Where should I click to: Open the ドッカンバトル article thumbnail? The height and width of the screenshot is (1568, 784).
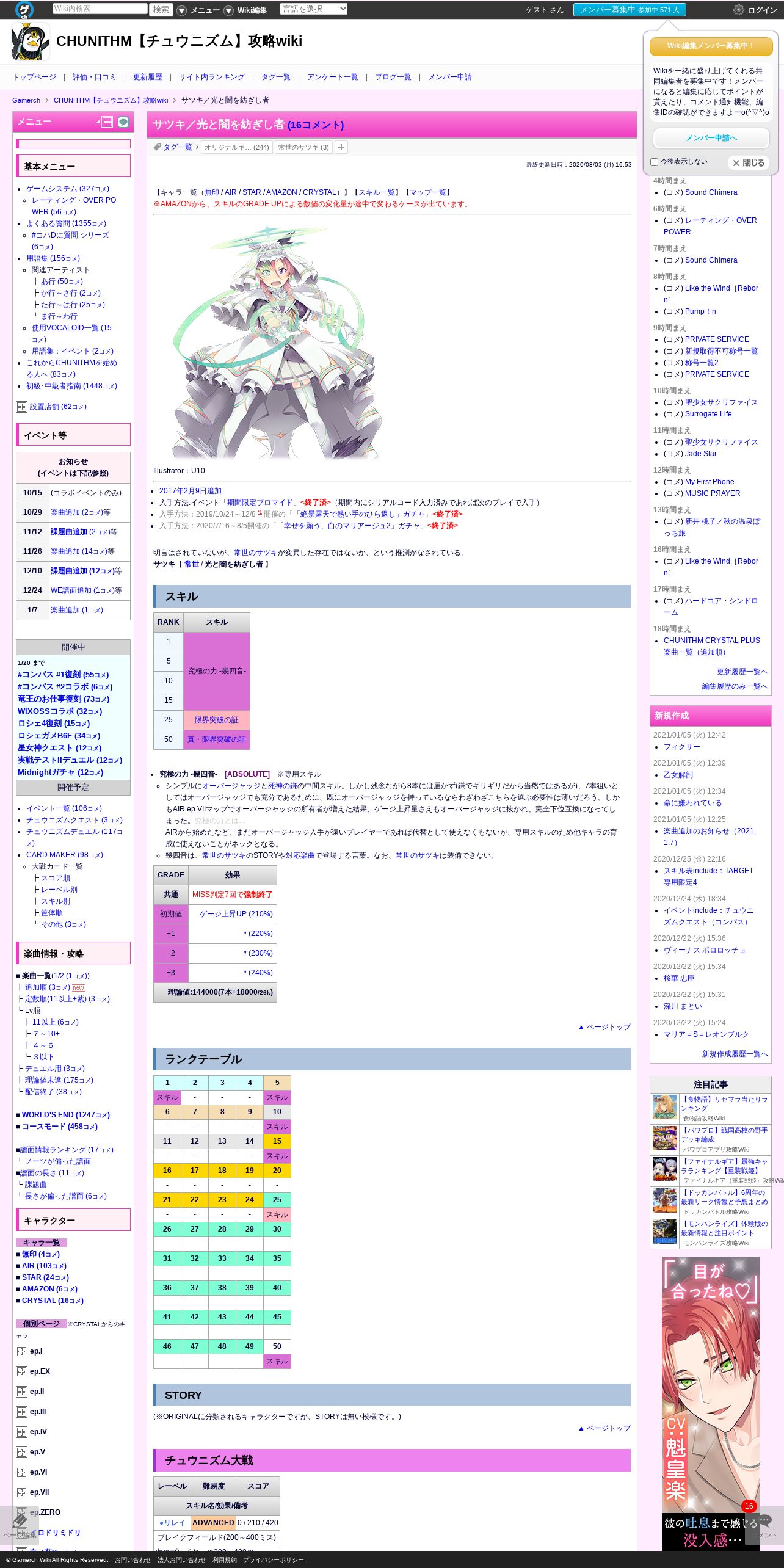665,1201
